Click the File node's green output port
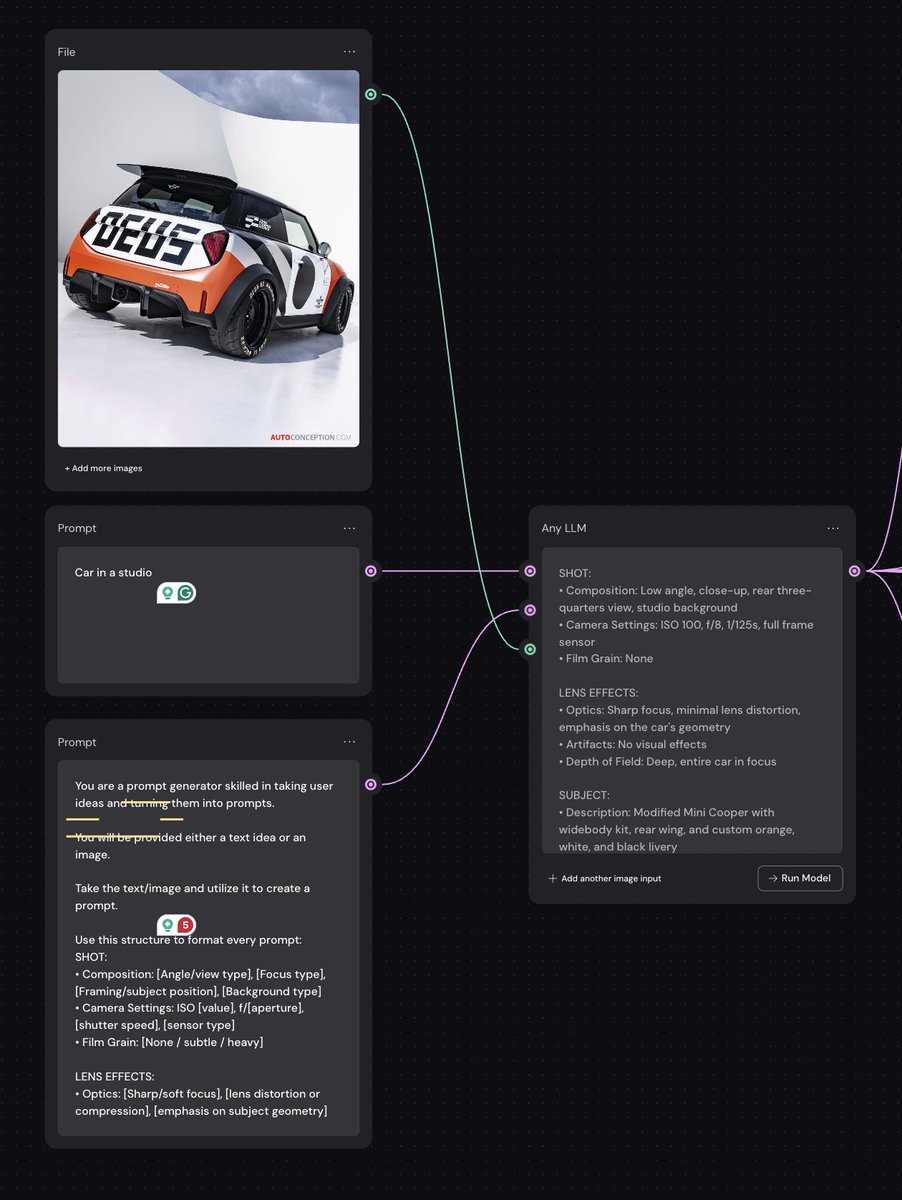Screen dimensions: 902x1200 click(x=371, y=94)
